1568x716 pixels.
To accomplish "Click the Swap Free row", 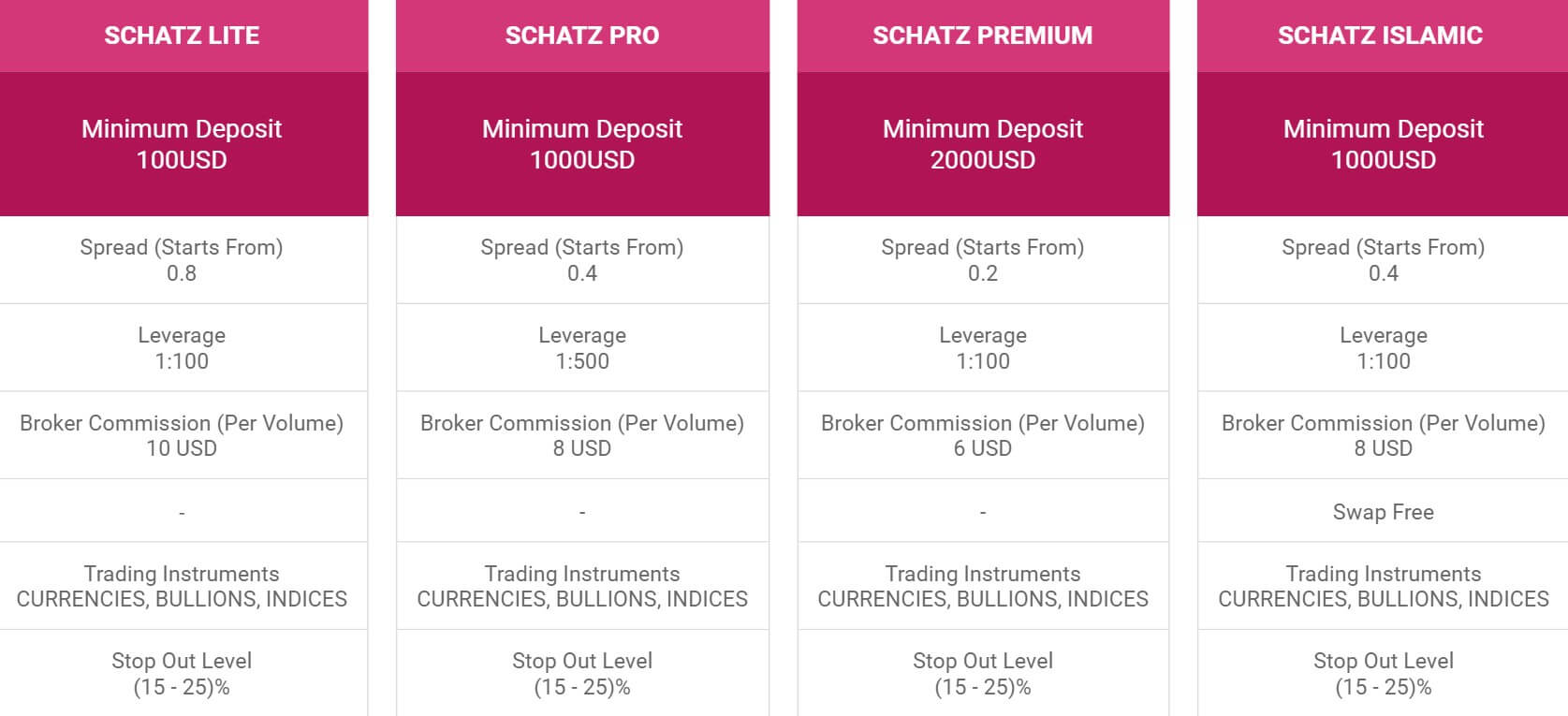I will click(x=1383, y=512).
